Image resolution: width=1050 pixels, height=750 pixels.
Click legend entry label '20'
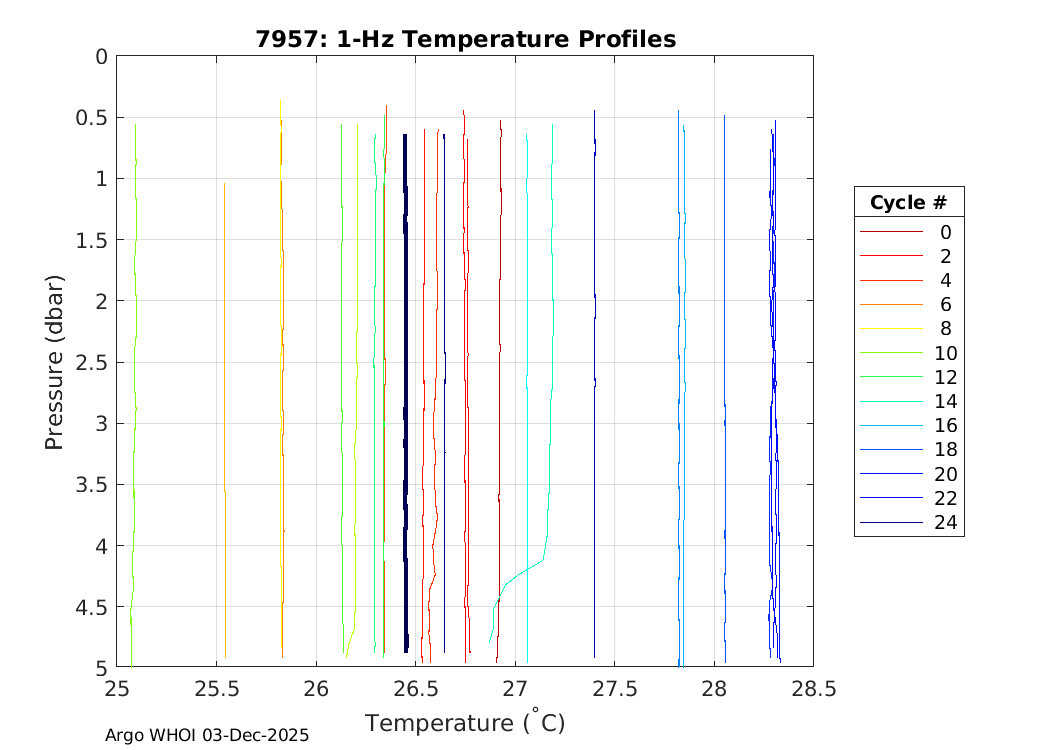coord(945,474)
